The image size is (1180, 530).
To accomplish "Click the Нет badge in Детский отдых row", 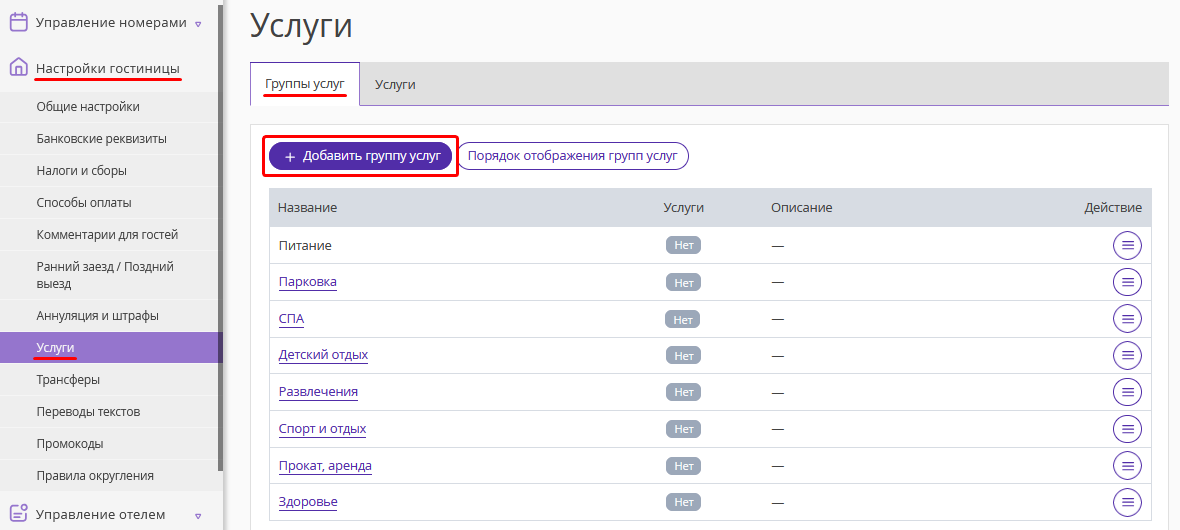I will (x=683, y=355).
